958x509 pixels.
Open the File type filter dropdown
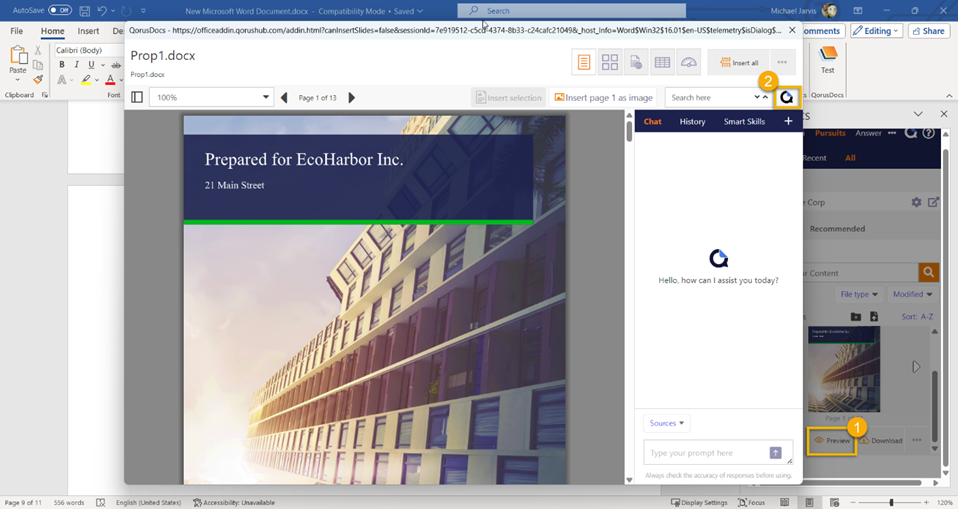(x=859, y=294)
